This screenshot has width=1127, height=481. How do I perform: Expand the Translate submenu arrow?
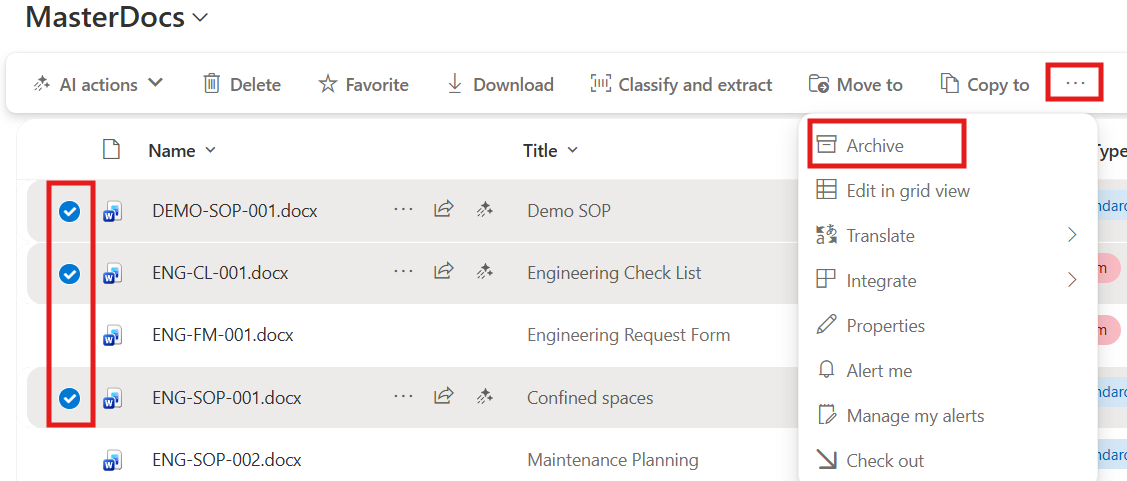pyautogui.click(x=1072, y=235)
